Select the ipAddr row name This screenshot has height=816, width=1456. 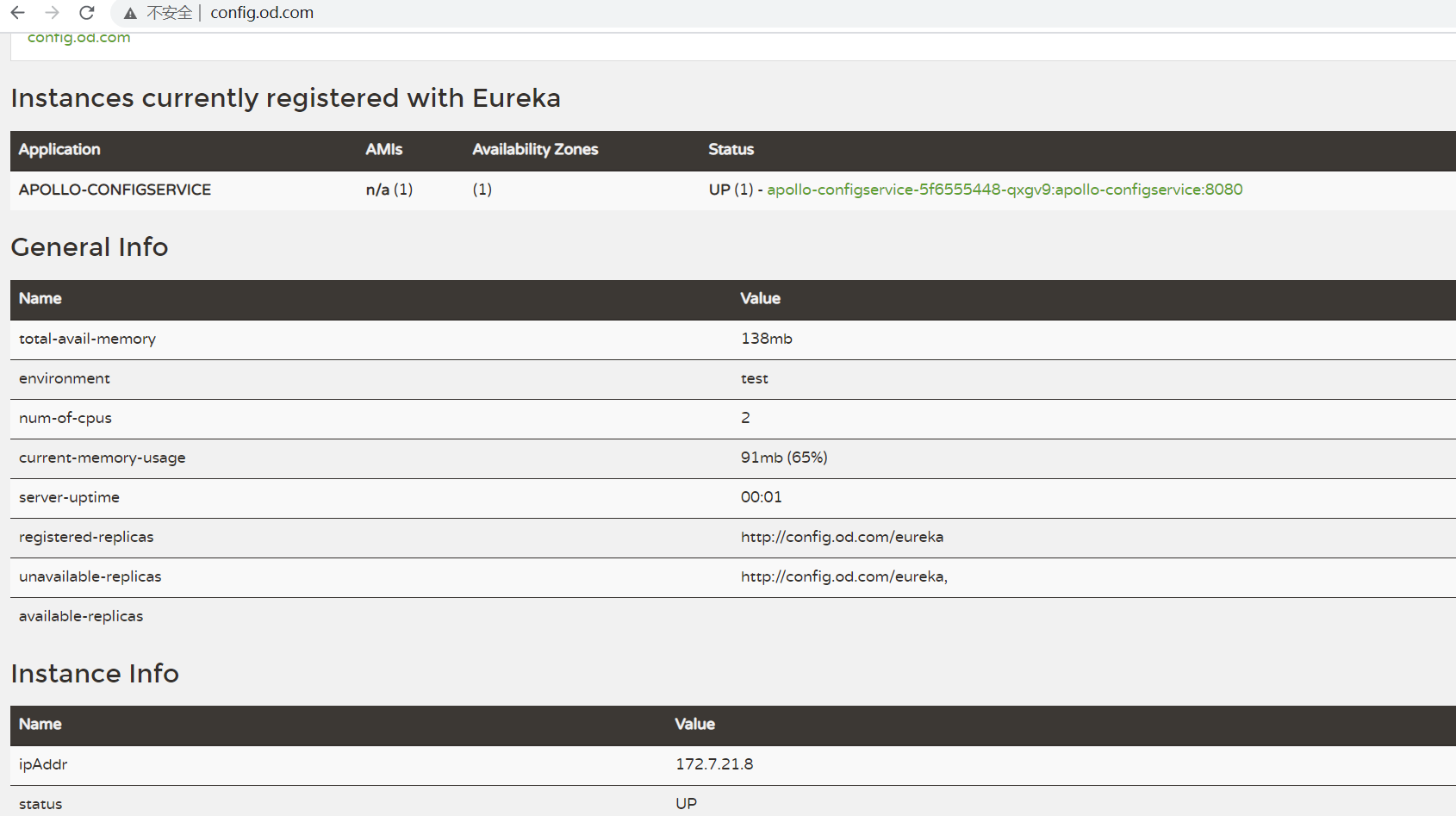(43, 764)
